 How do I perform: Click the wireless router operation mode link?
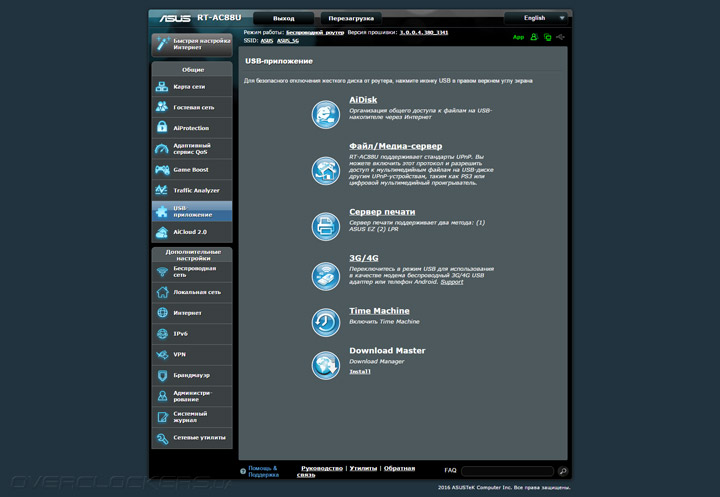[x=315, y=33]
